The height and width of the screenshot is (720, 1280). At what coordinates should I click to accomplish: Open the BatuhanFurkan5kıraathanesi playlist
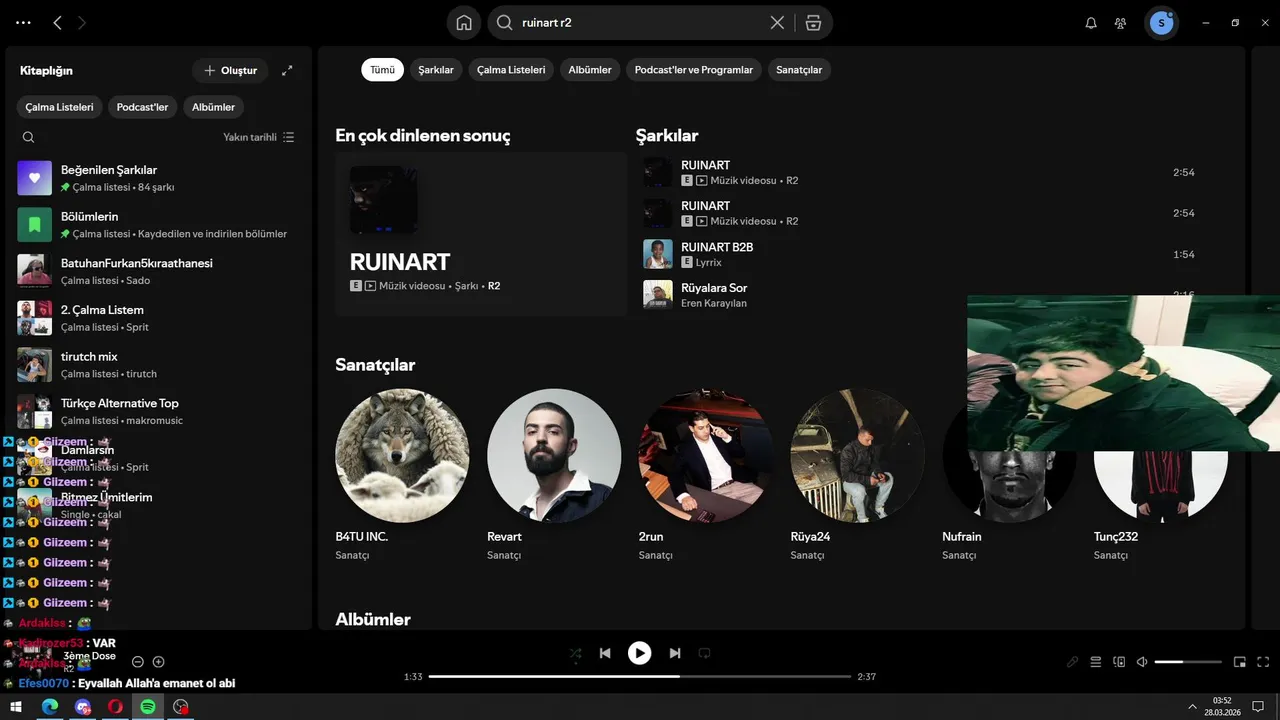[160, 271]
